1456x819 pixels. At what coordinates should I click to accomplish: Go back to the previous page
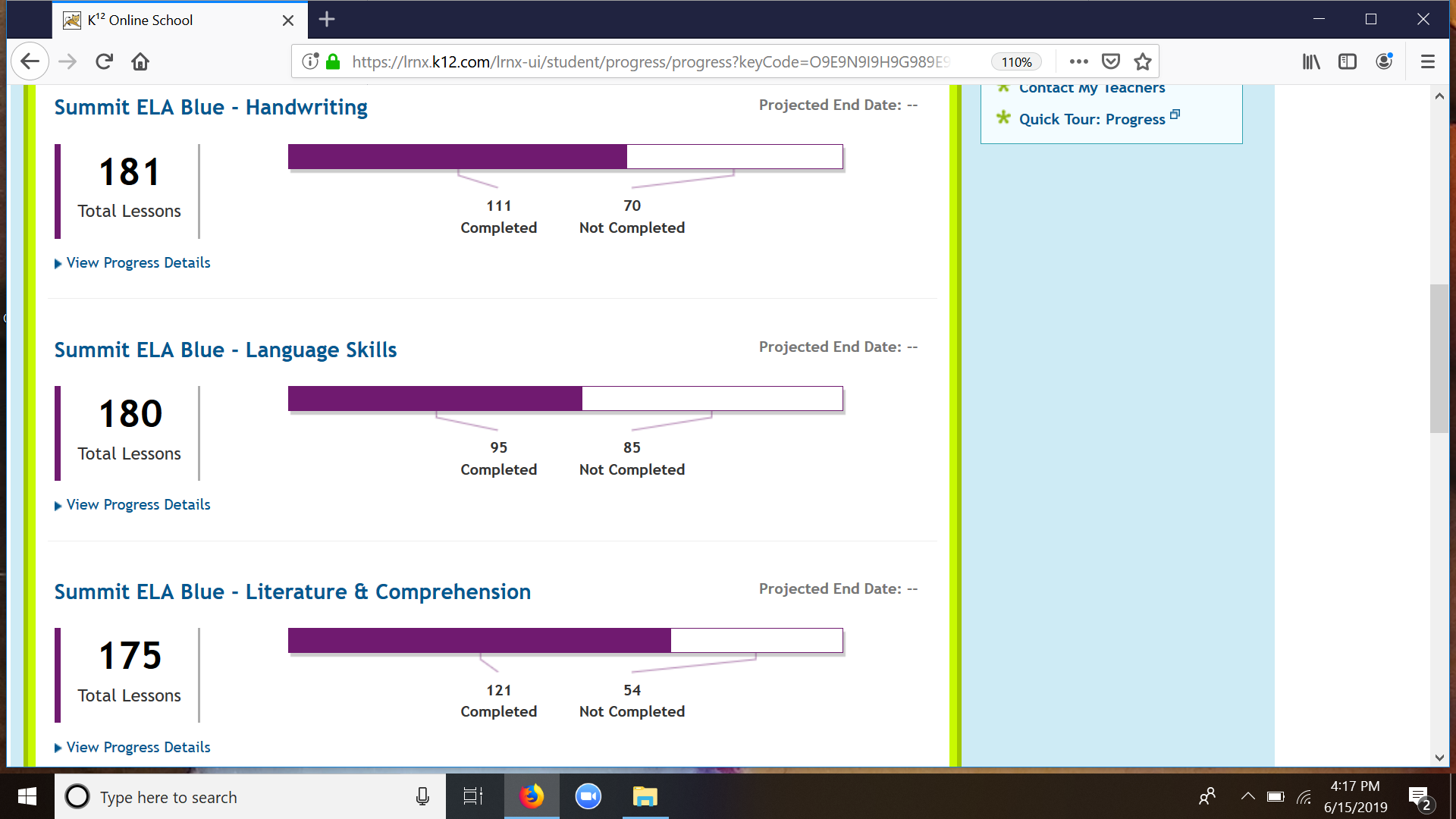click(30, 61)
